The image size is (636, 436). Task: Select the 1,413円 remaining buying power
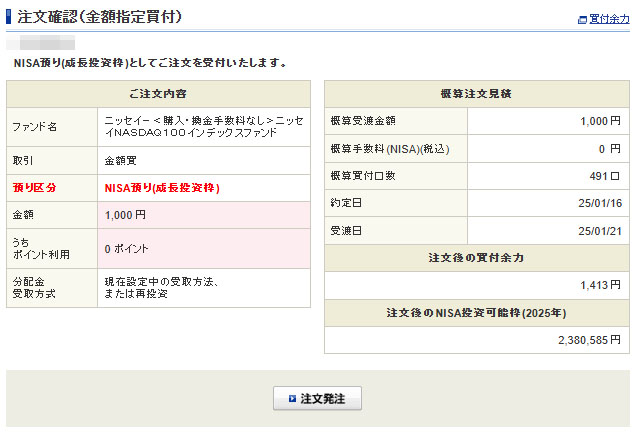click(x=600, y=285)
